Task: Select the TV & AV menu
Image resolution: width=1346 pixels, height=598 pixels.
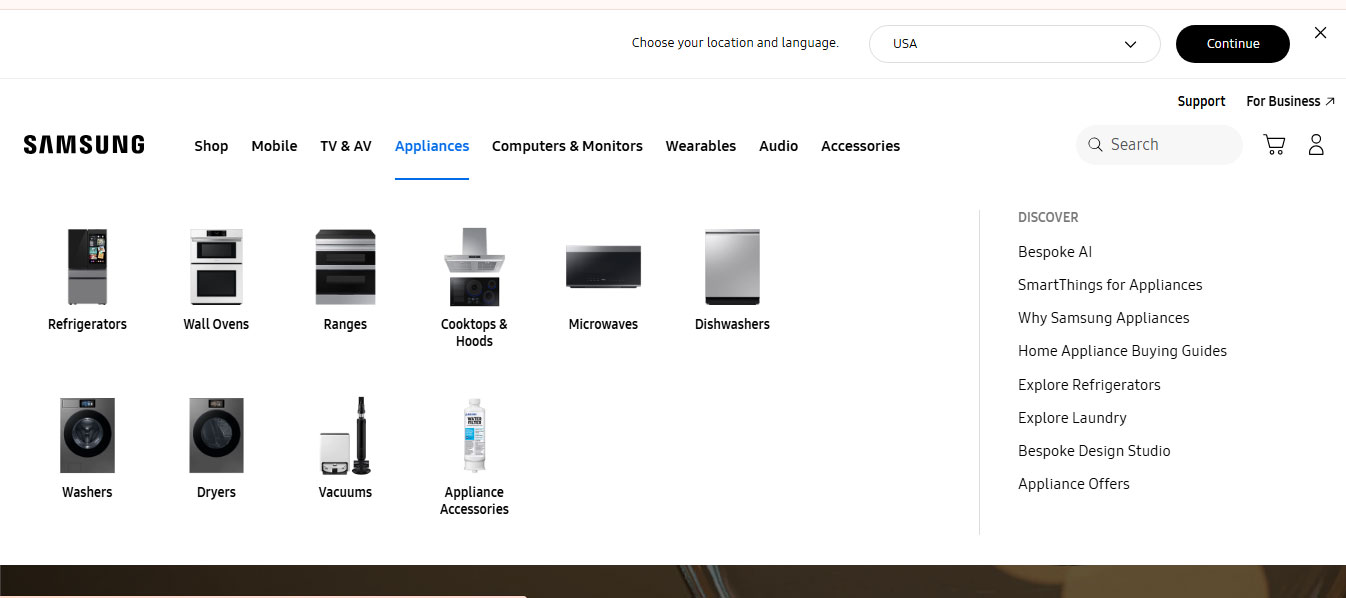Action: click(x=346, y=146)
